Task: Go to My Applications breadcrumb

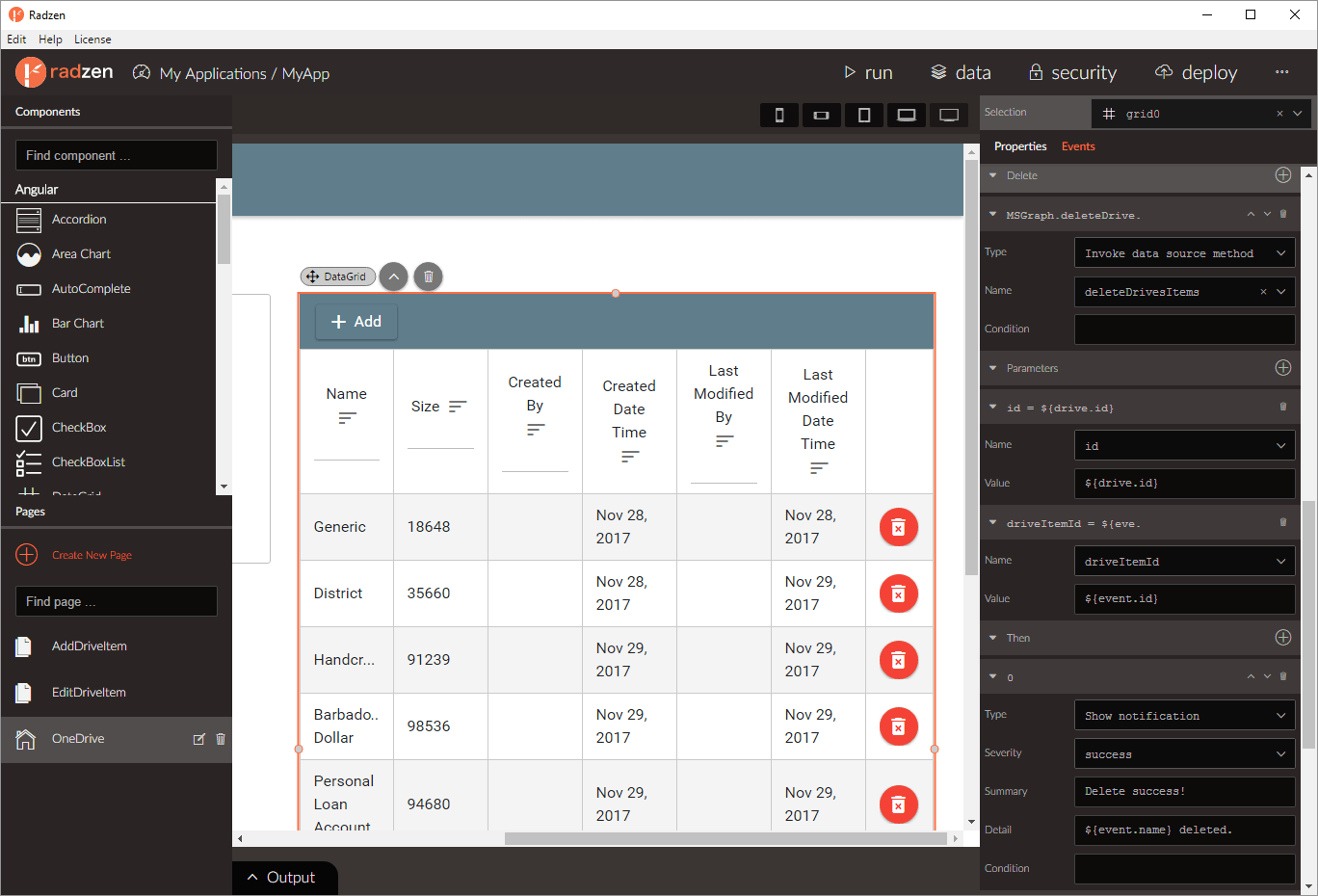Action: [213, 74]
